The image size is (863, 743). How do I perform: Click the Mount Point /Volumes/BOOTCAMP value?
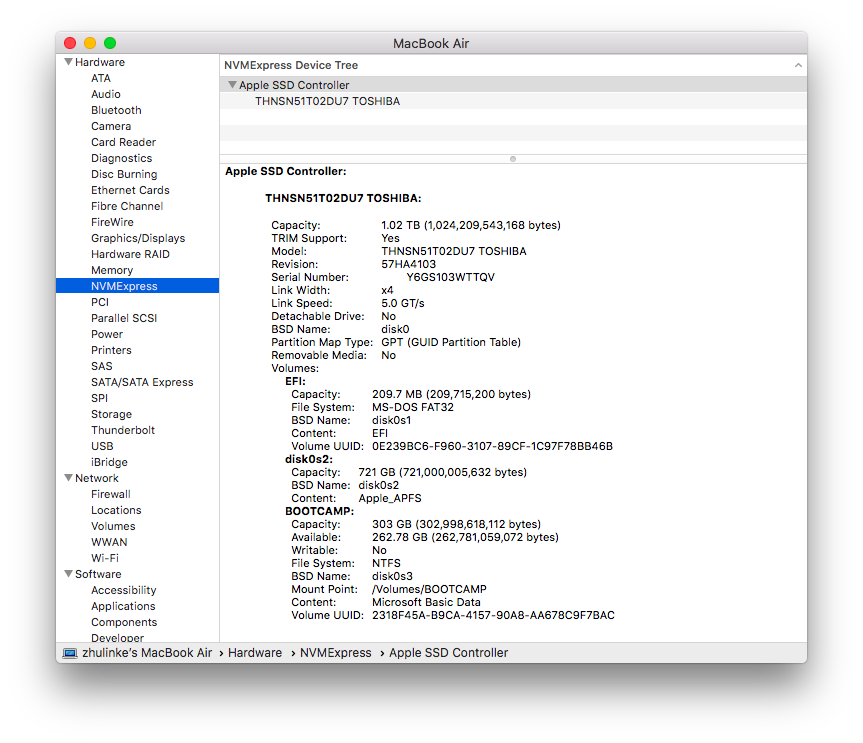(x=429, y=589)
